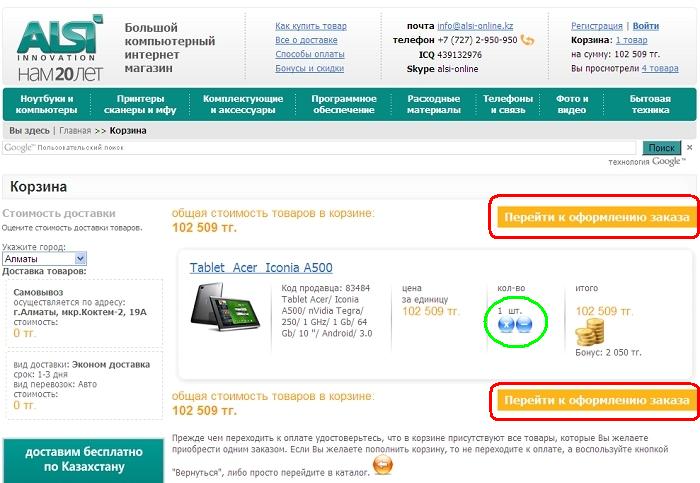Click the Регистрация link

596,26
